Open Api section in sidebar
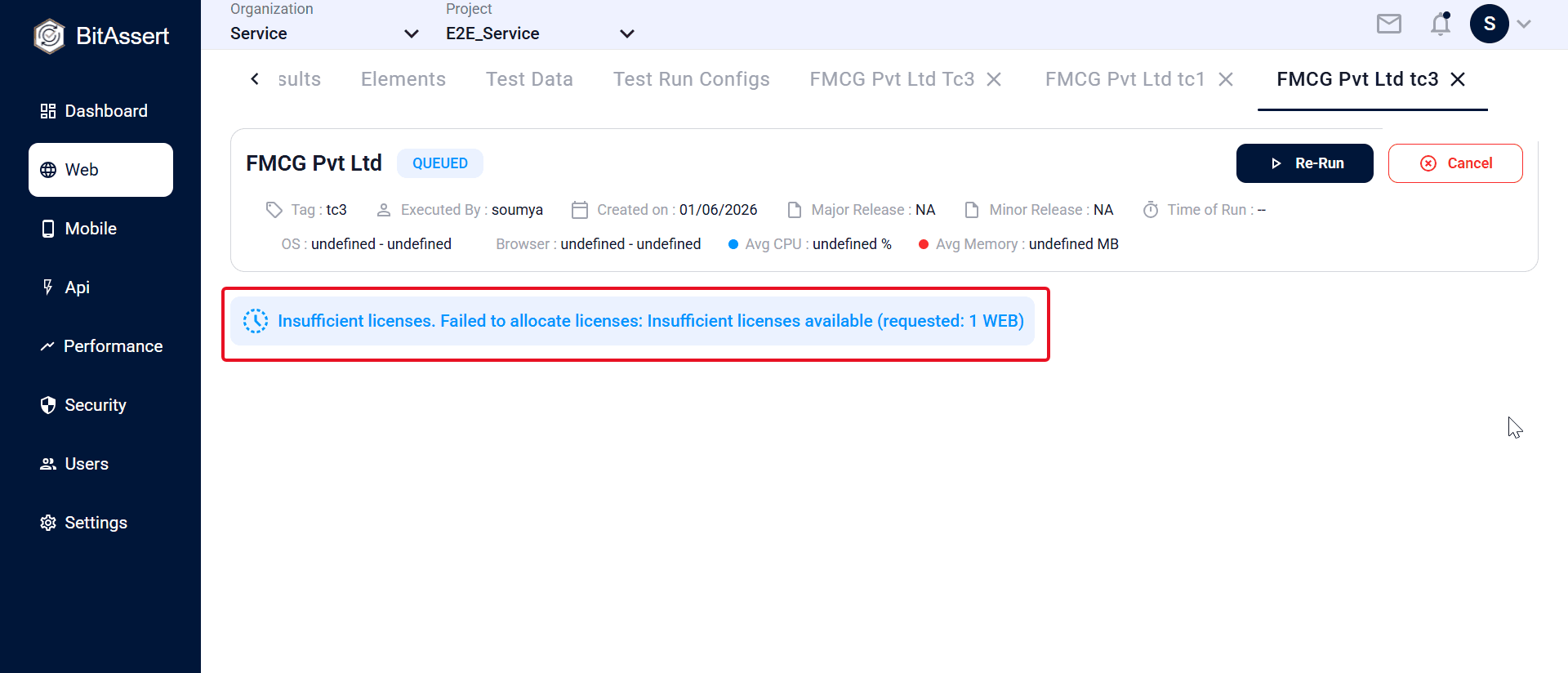This screenshot has height=673, width=1568. (100, 287)
